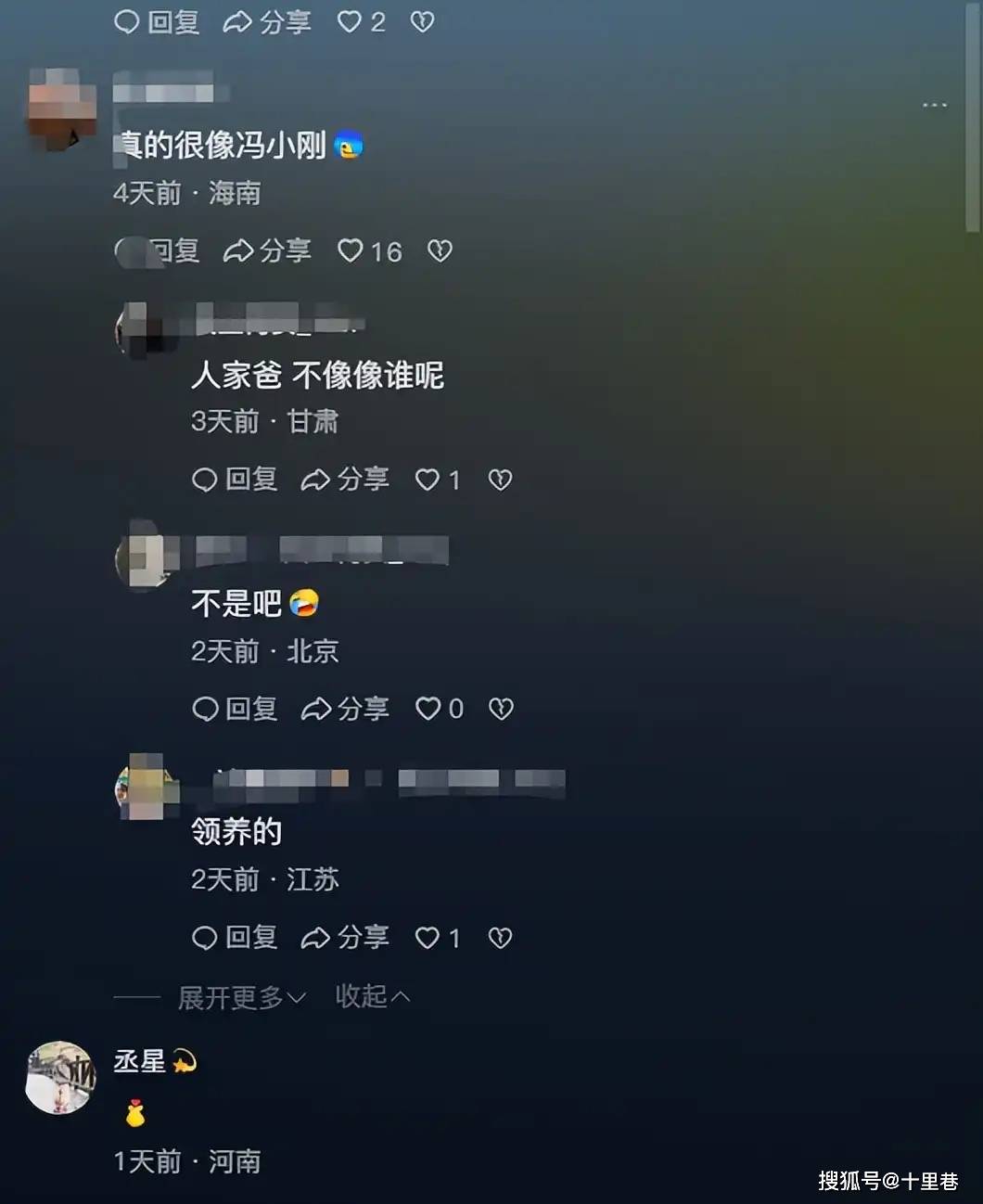This screenshot has width=983, height=1204.
Task: Open the 丞星 username link
Action: click(x=139, y=1060)
